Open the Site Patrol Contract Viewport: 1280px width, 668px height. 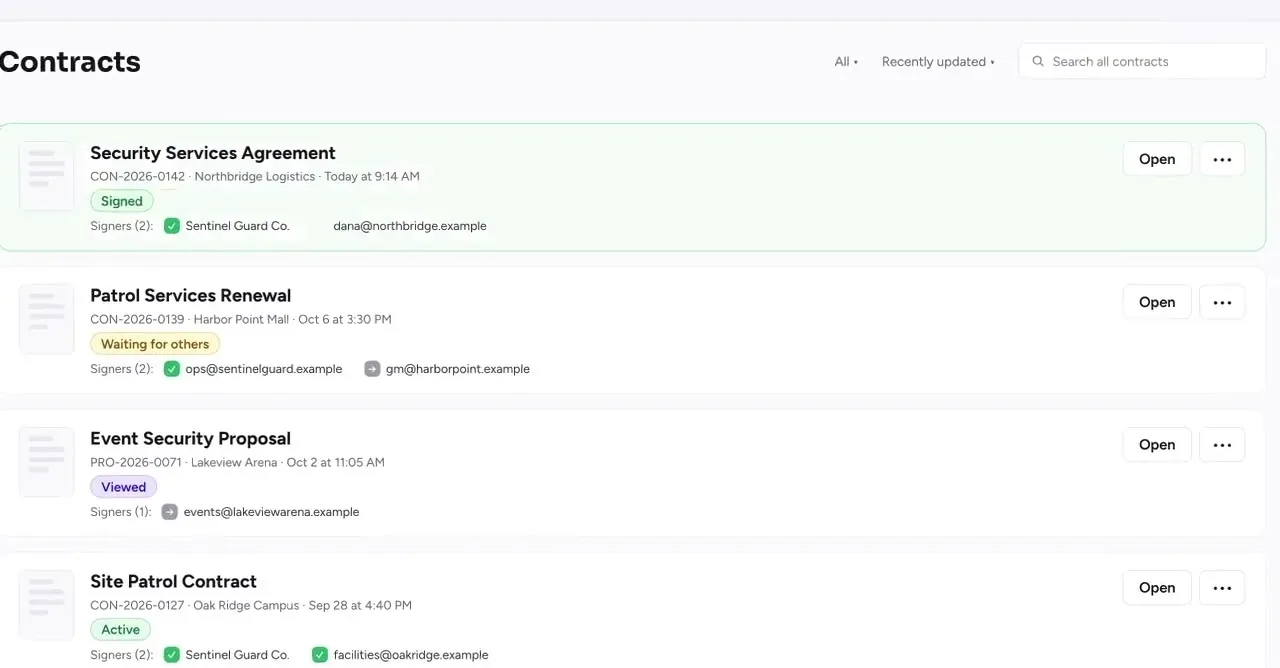pos(1157,588)
